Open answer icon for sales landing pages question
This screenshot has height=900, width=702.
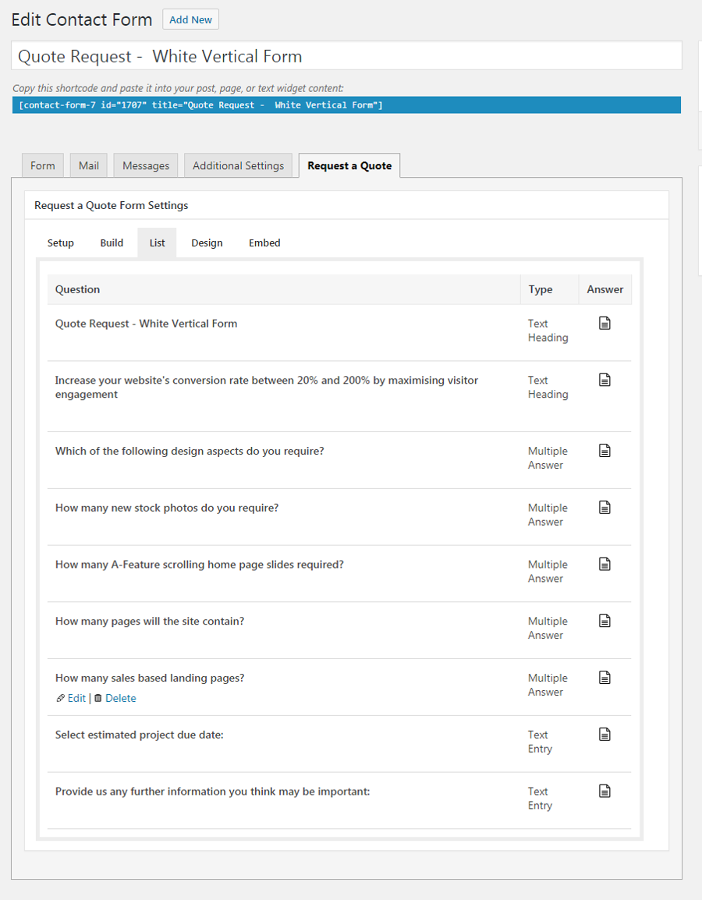[604, 678]
